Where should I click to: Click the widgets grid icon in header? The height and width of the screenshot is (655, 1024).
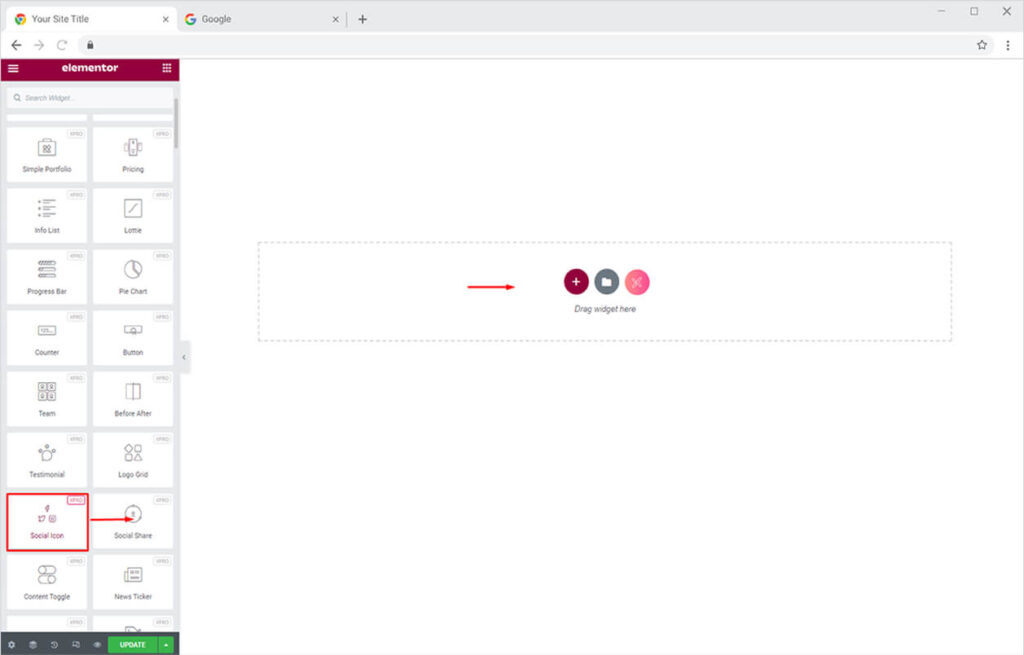click(166, 68)
